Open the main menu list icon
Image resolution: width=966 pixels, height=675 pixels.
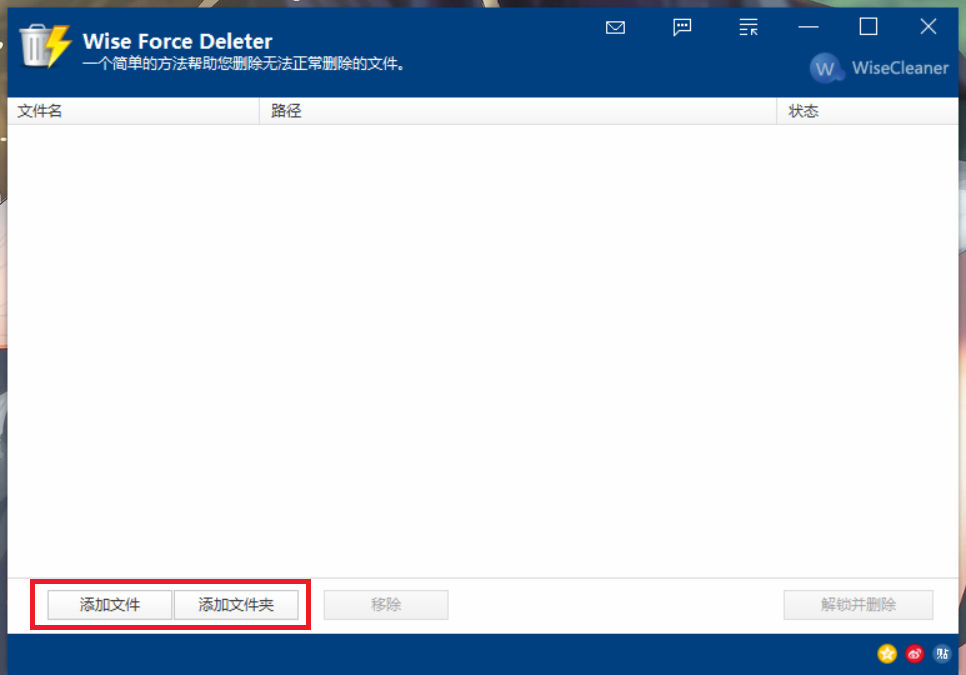(748, 27)
